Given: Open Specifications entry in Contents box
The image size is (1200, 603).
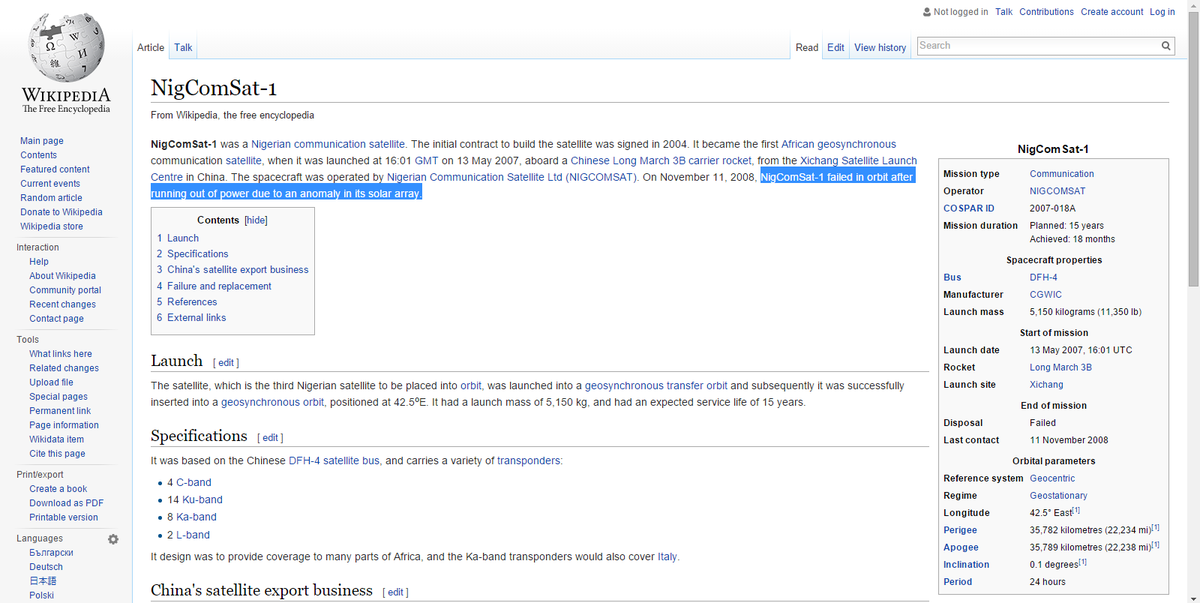Looking at the screenshot, I should [193, 254].
